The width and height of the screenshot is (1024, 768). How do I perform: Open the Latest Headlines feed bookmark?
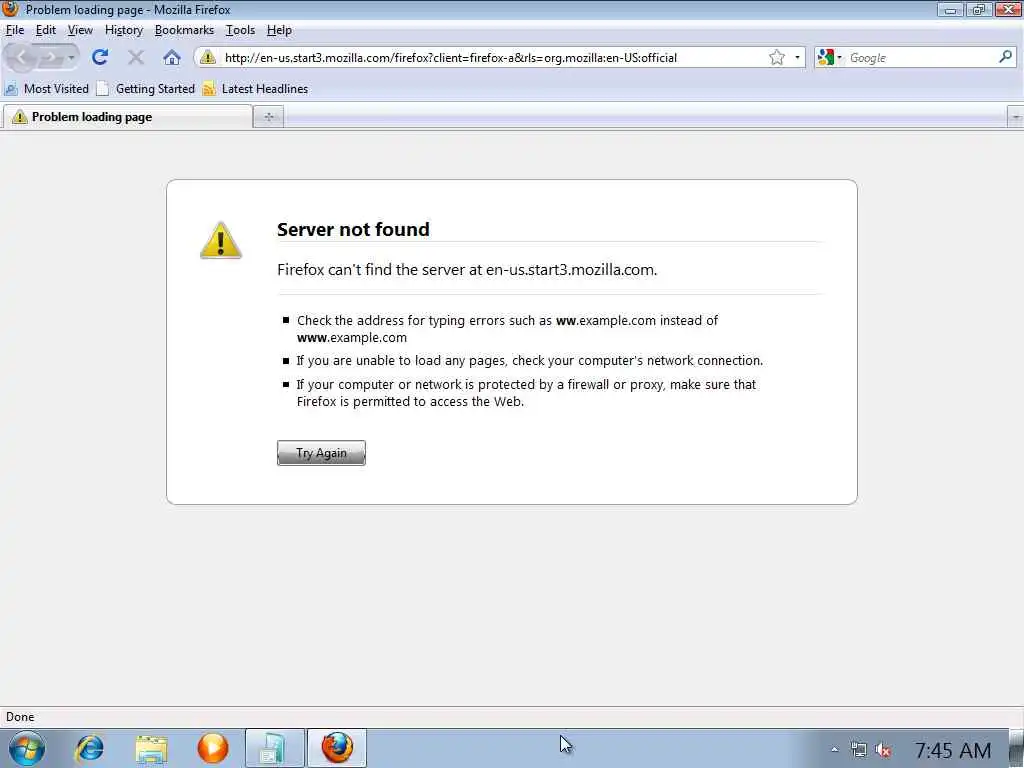point(255,89)
